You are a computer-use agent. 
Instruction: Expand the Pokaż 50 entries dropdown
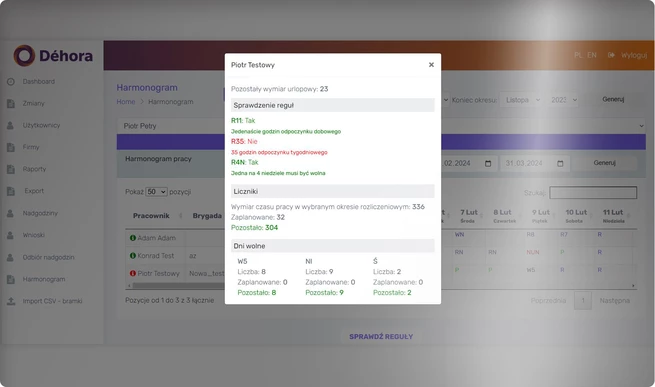[156, 192]
